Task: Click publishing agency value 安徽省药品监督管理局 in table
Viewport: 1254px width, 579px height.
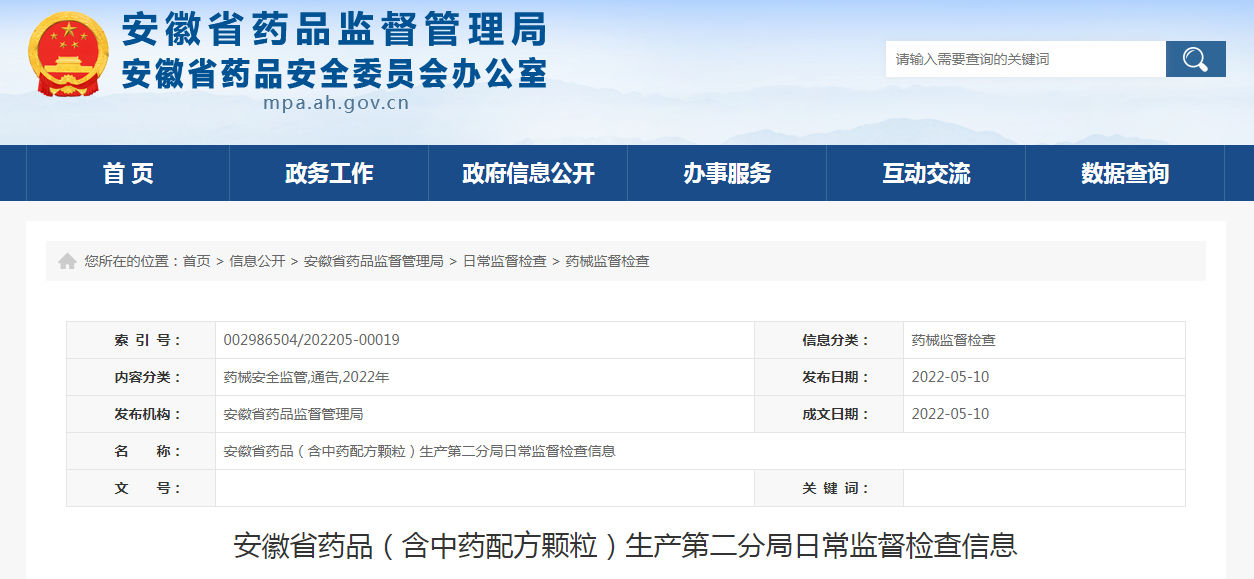Action: pyautogui.click(x=293, y=414)
